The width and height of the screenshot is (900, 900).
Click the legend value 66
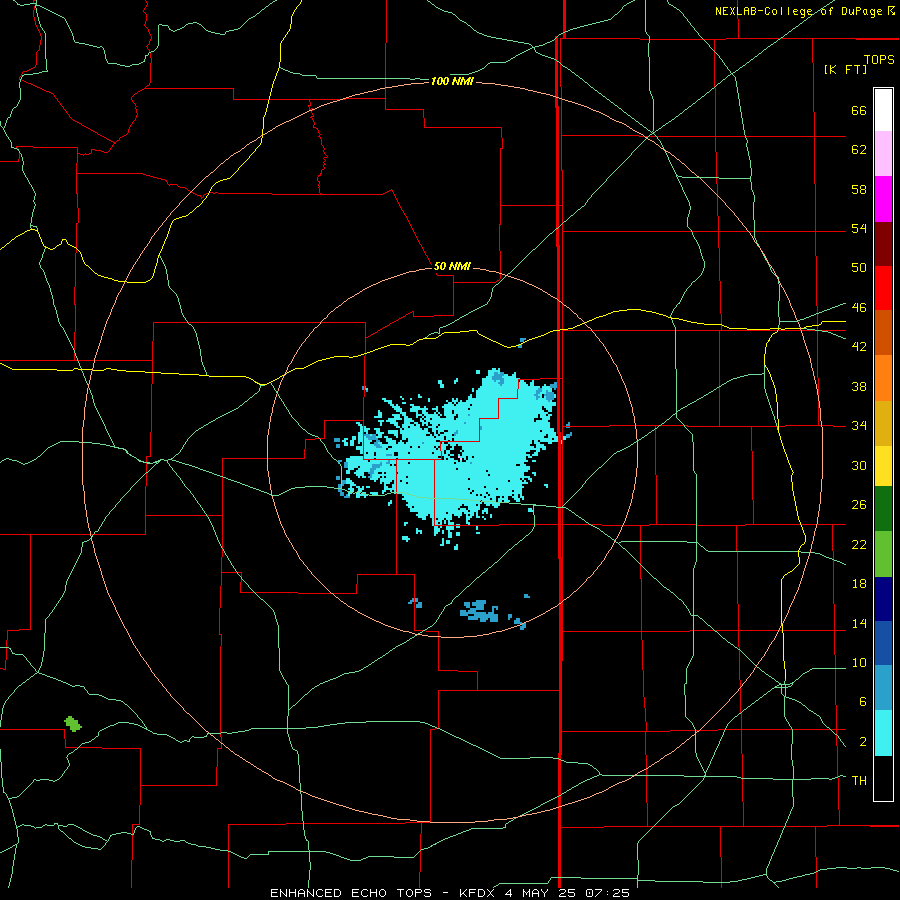[x=859, y=110]
